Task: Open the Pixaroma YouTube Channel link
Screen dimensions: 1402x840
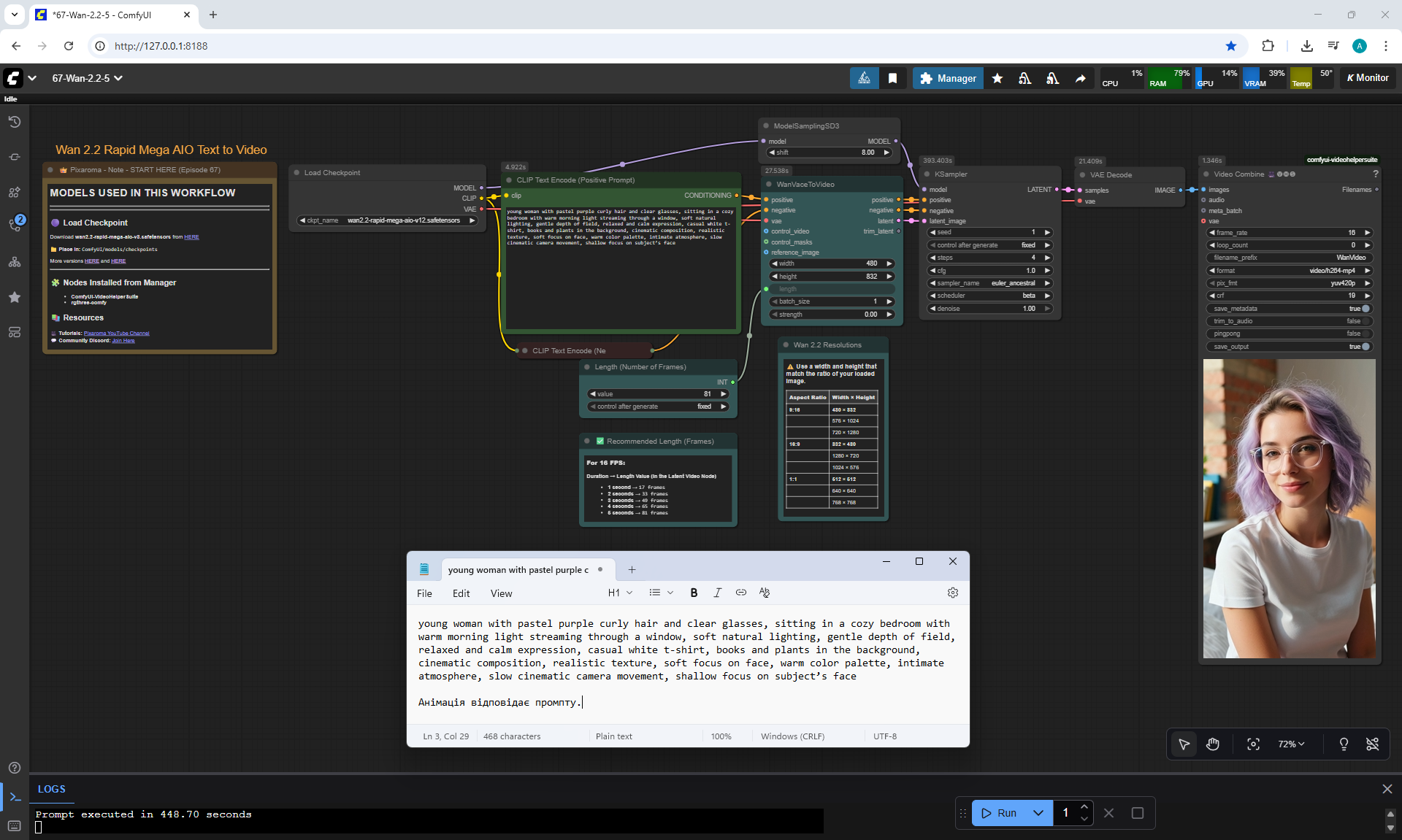Action: (x=116, y=333)
